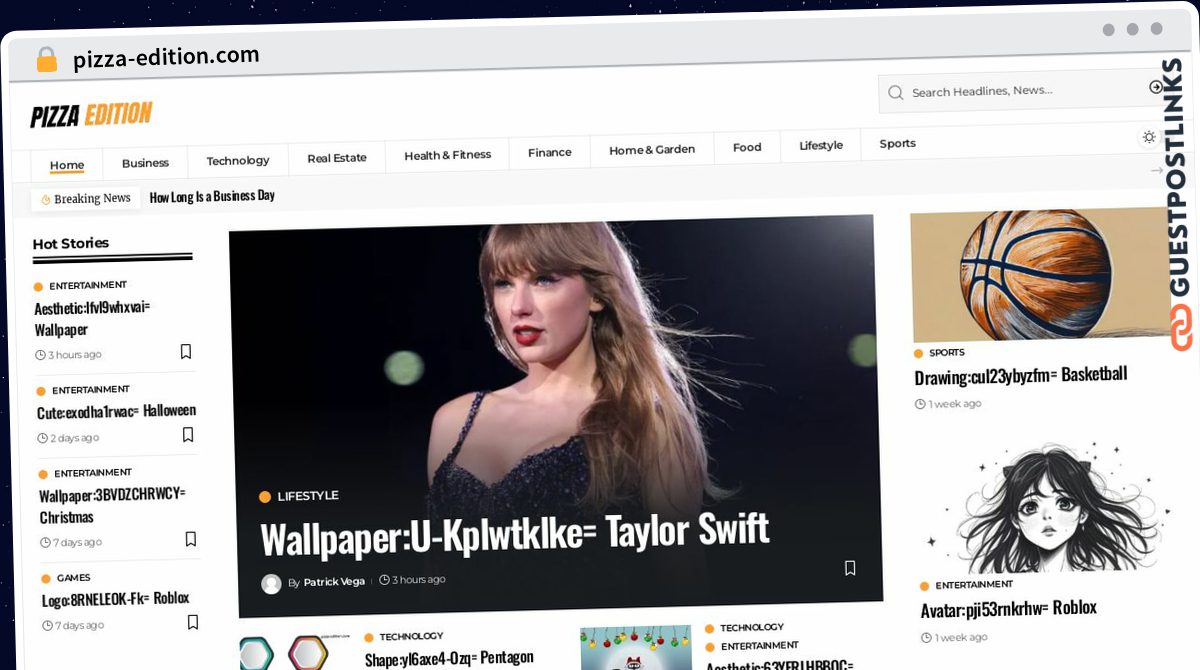Click "1 week ago" under the Basketball headline
The width and height of the screenshot is (1200, 670).
(954, 404)
